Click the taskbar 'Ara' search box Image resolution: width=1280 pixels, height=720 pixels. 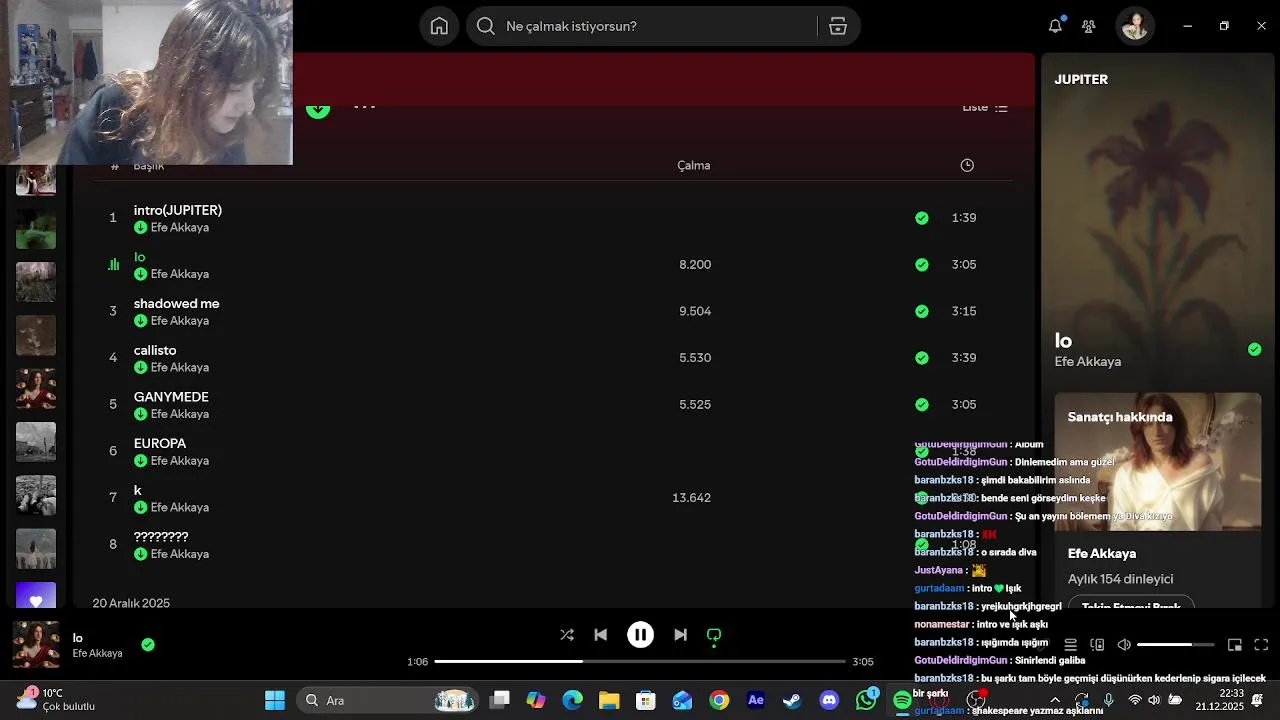(390, 700)
